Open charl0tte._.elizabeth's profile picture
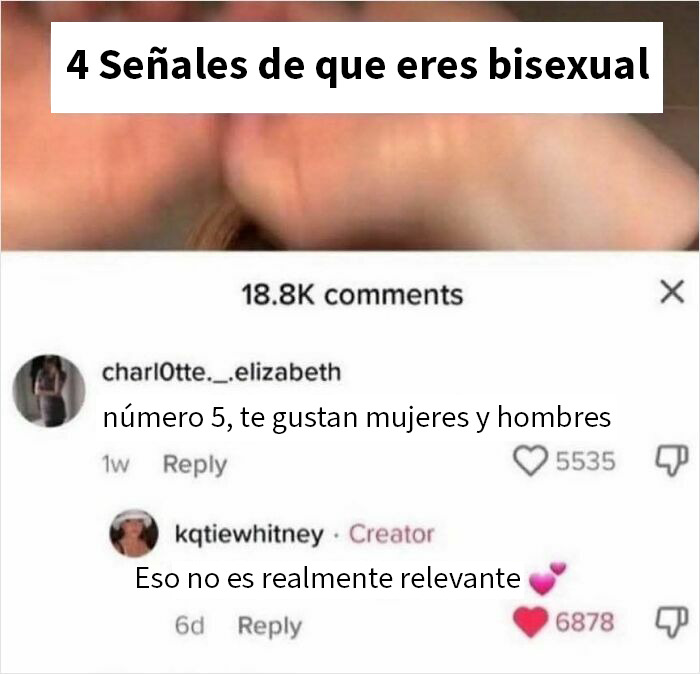The height and width of the screenshot is (674, 700). [49, 391]
